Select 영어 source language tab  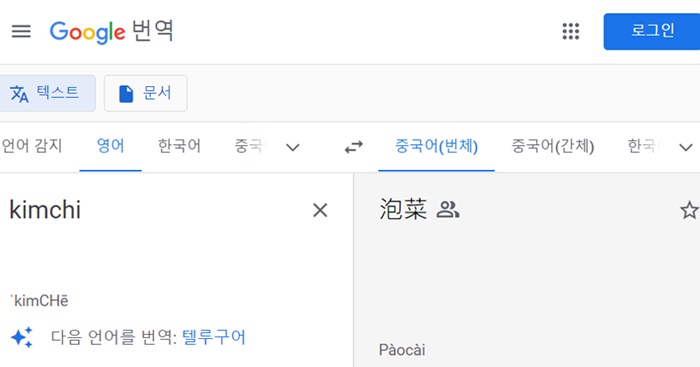pos(110,146)
